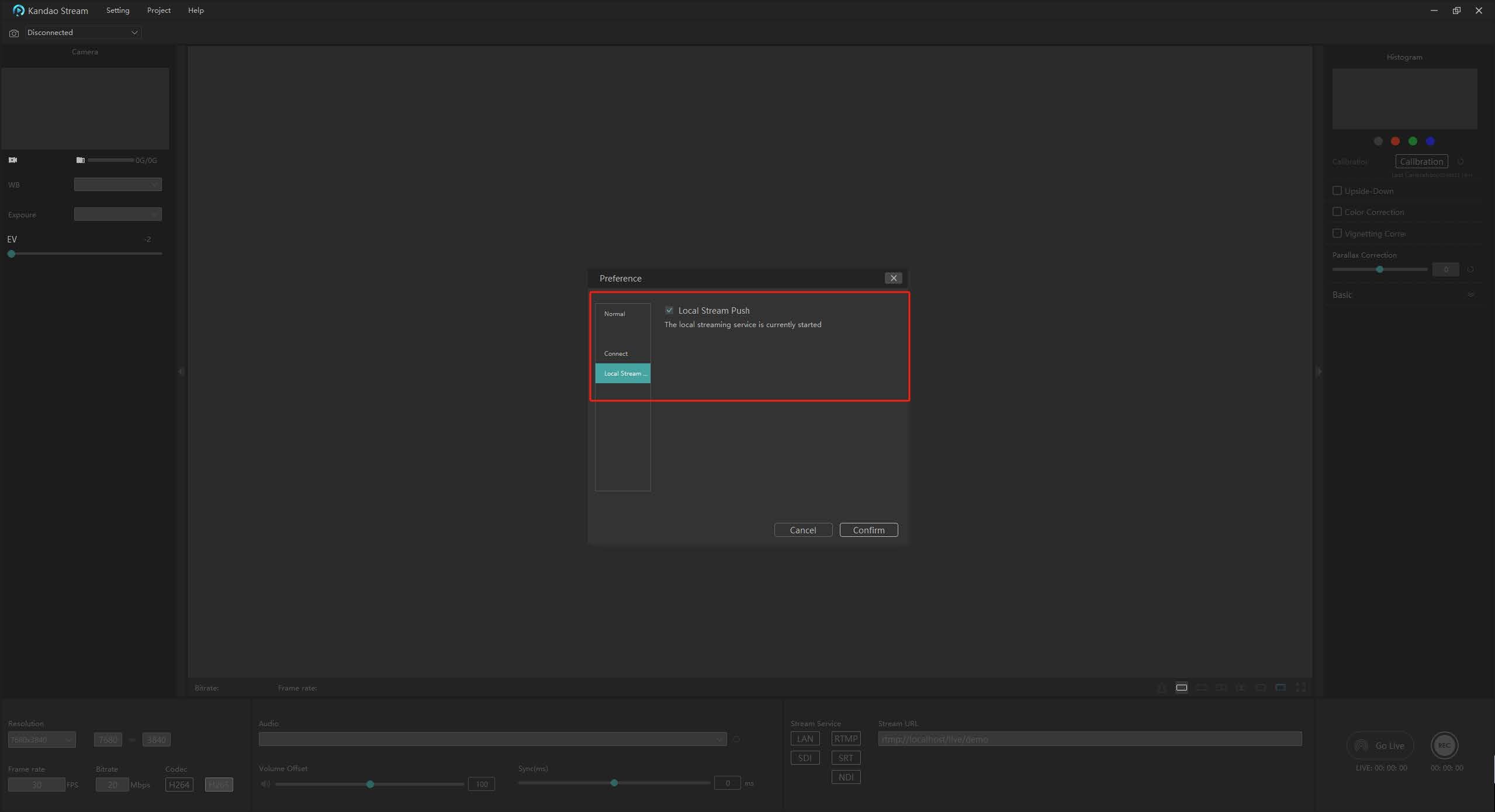Click the reset icon next to Calibration button
This screenshot has height=812, width=1495.
point(1460,162)
